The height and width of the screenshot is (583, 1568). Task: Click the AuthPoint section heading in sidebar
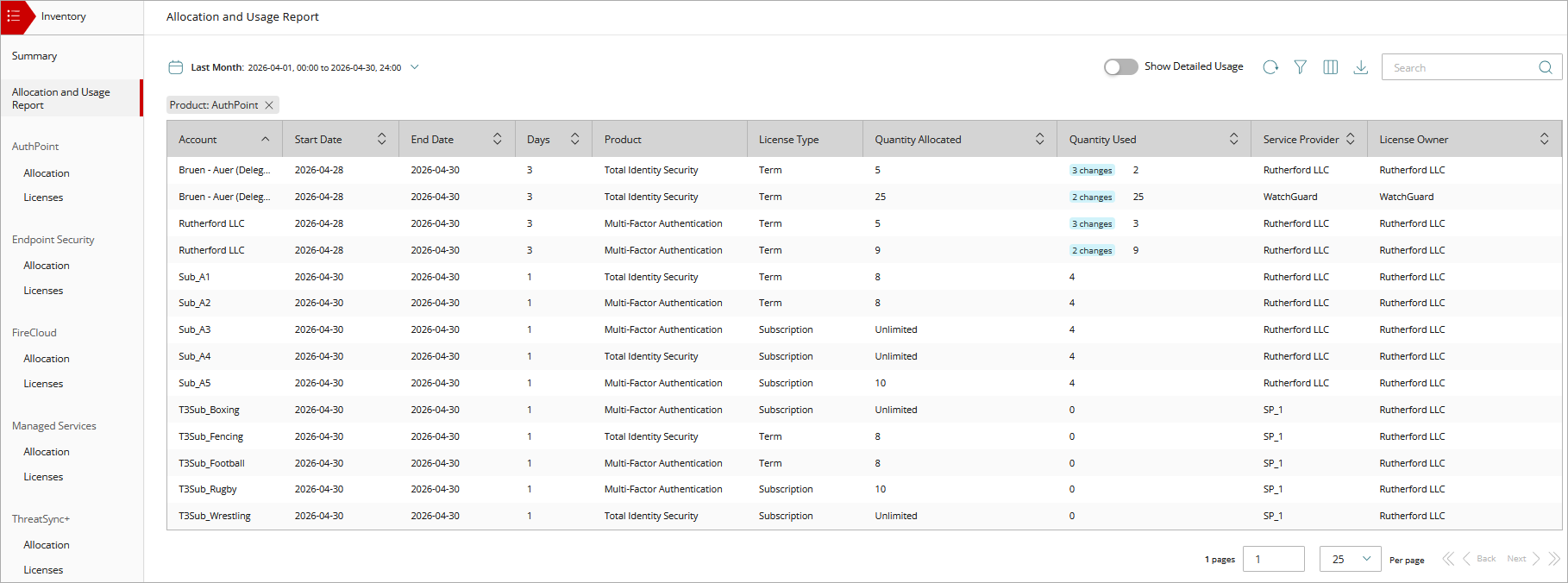35,147
